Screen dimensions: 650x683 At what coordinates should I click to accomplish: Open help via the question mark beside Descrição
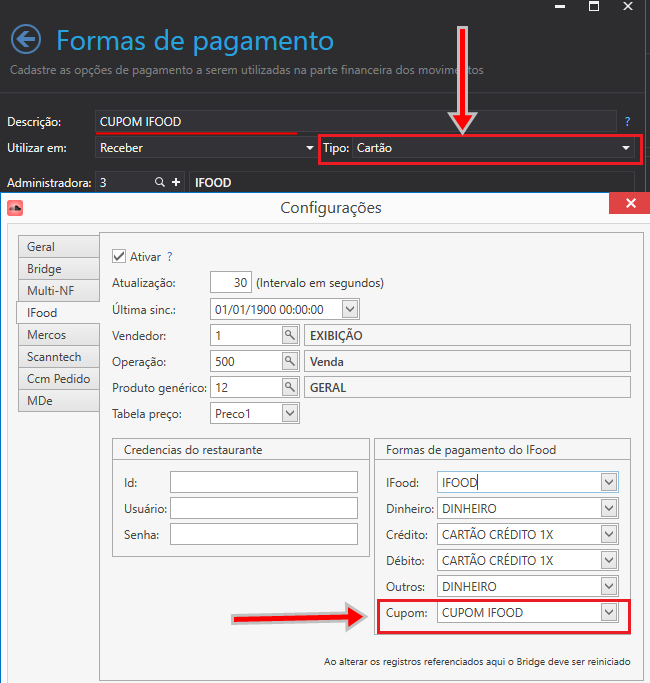[627, 122]
